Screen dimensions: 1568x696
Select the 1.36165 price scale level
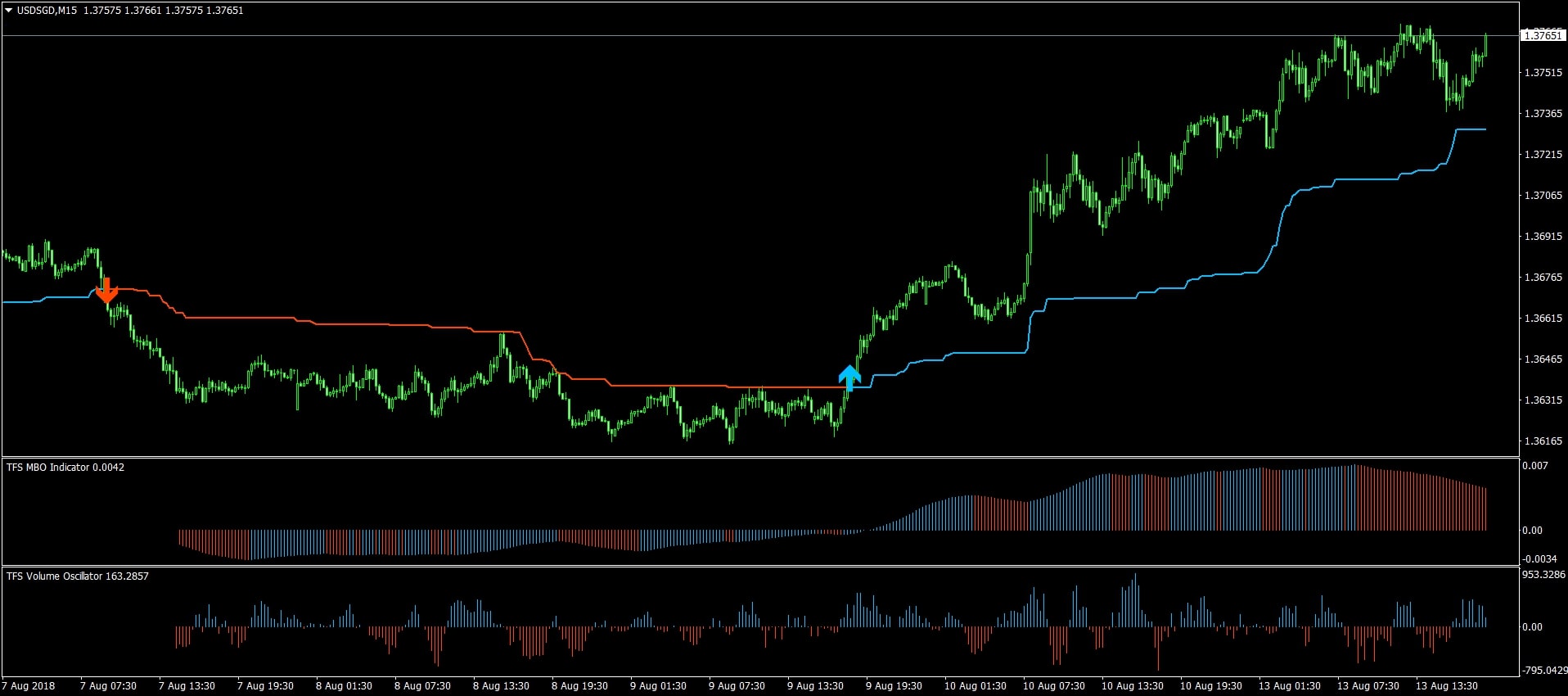coord(1543,441)
